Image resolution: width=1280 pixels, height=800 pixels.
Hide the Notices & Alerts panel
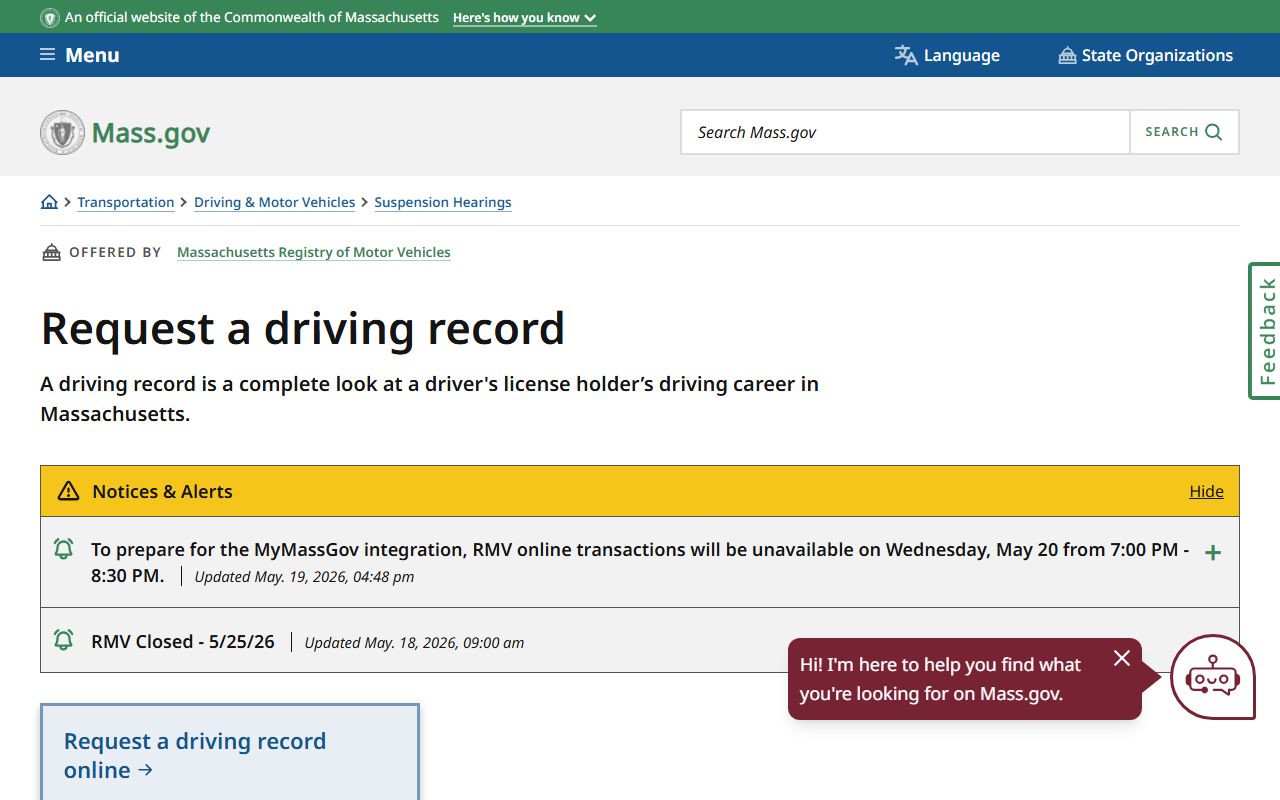[x=1206, y=491]
